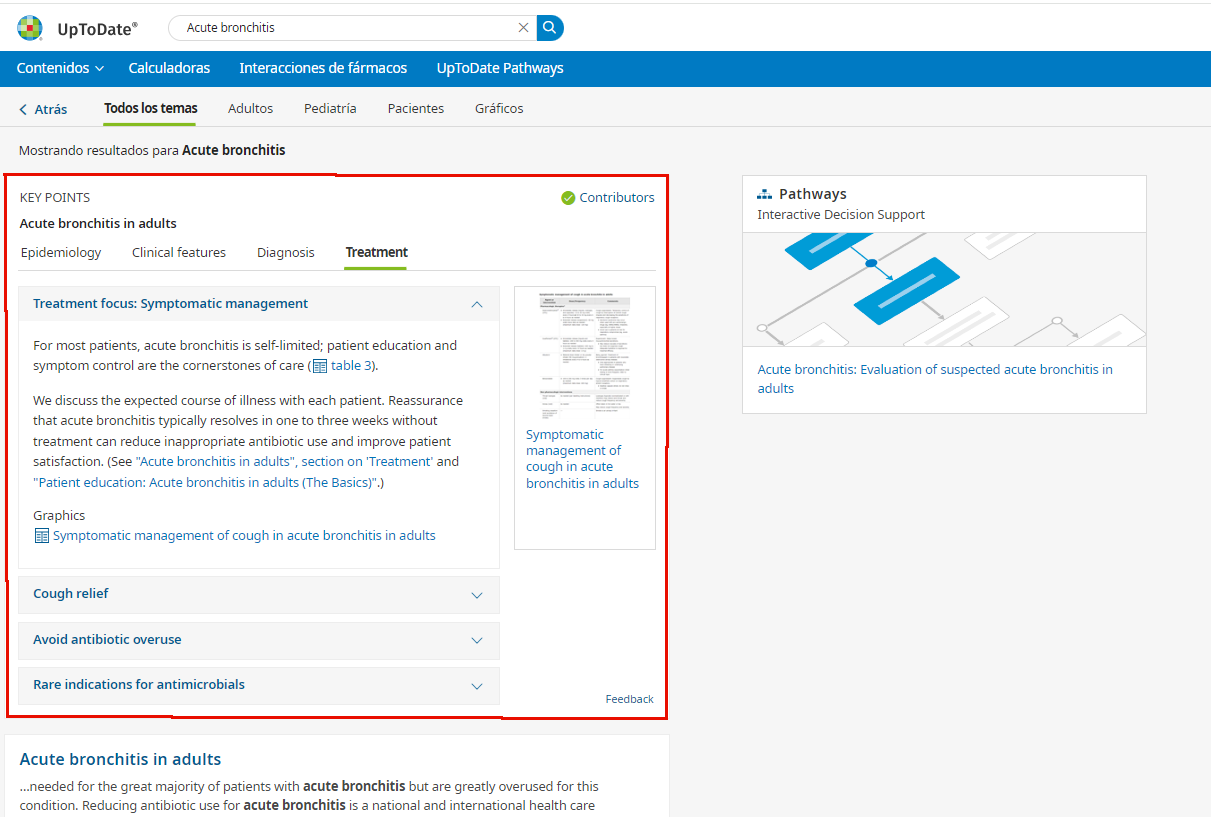Collapse Treatment focus: Symptomatic management section
Image resolution: width=1211 pixels, height=817 pixels.
click(x=477, y=304)
